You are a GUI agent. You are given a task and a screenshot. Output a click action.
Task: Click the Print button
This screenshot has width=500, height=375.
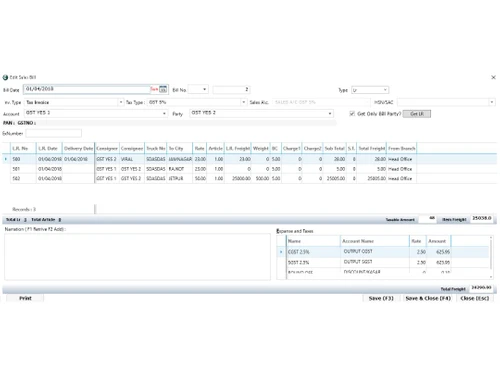pyautogui.click(x=25, y=298)
